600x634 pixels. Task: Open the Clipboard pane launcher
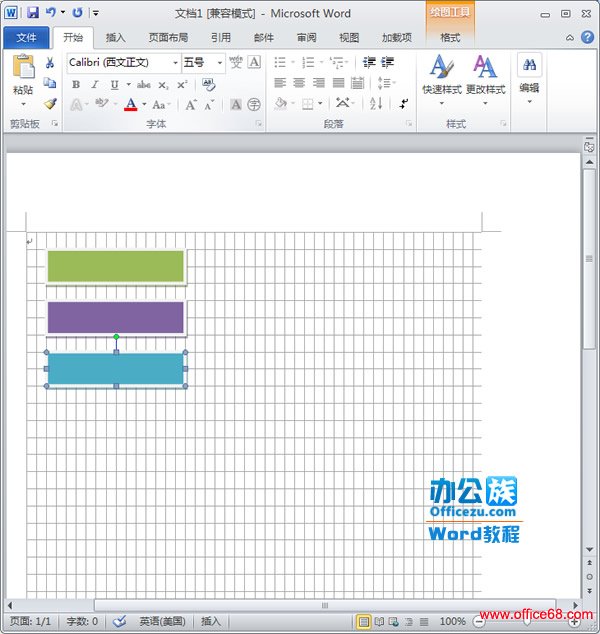[55, 124]
